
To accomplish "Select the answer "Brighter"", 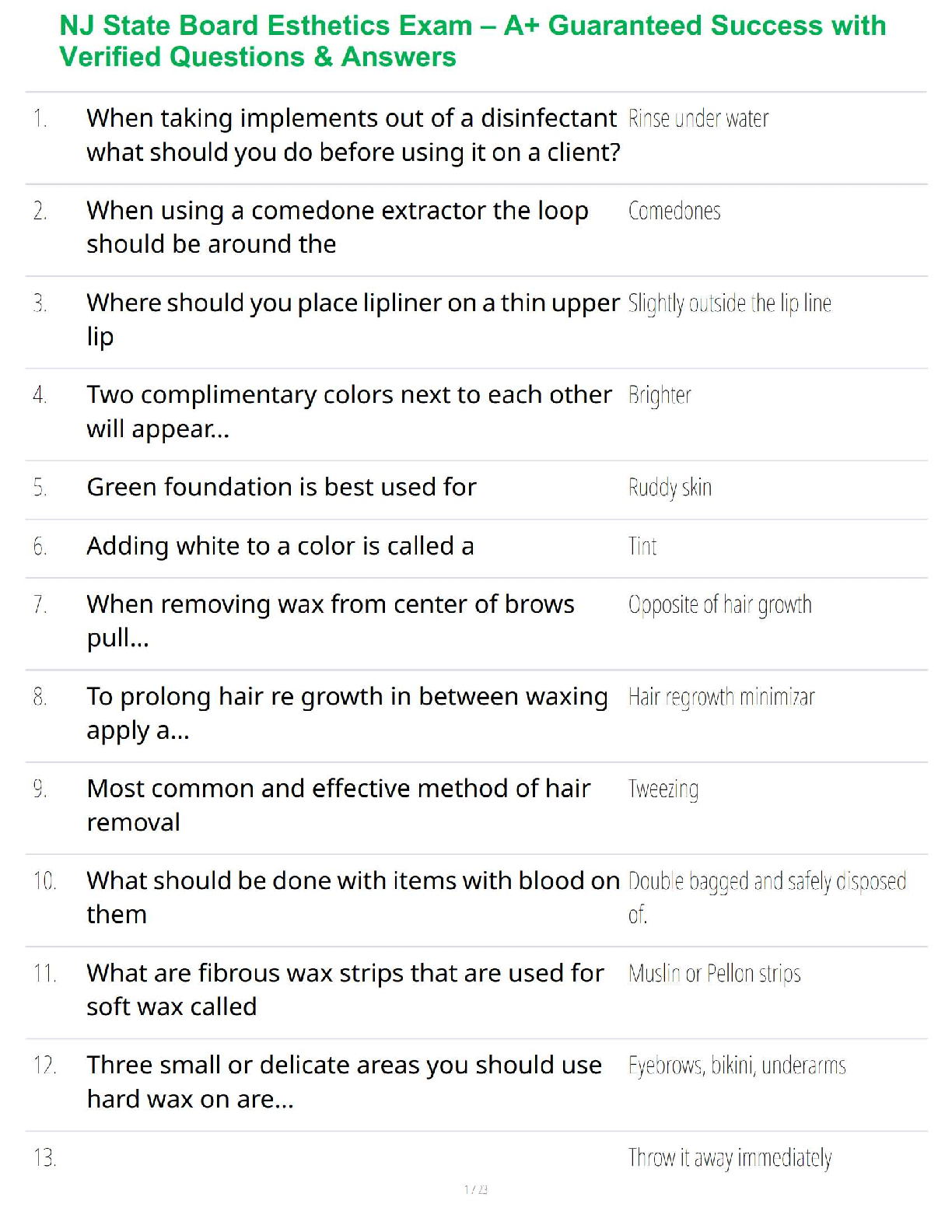I will [x=659, y=396].
